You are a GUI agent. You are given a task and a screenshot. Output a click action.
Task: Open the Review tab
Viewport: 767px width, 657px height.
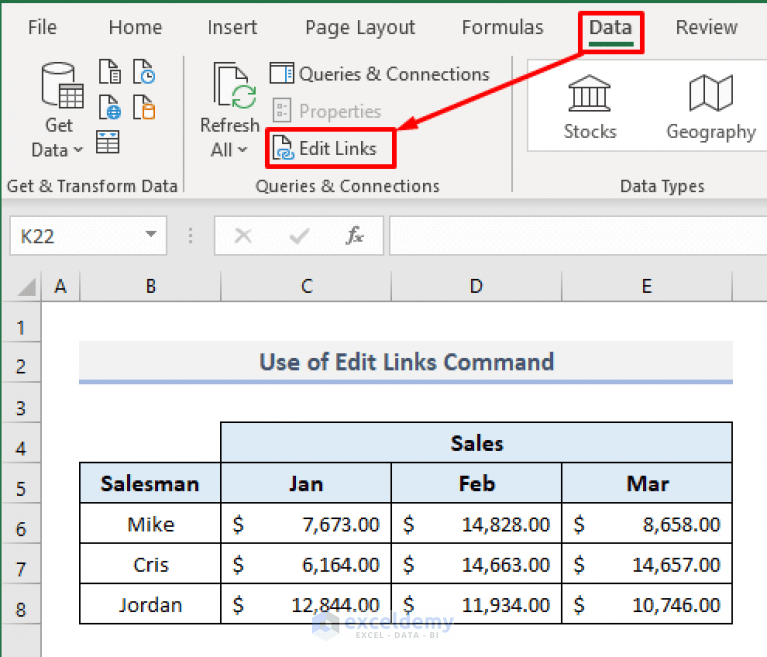[706, 27]
